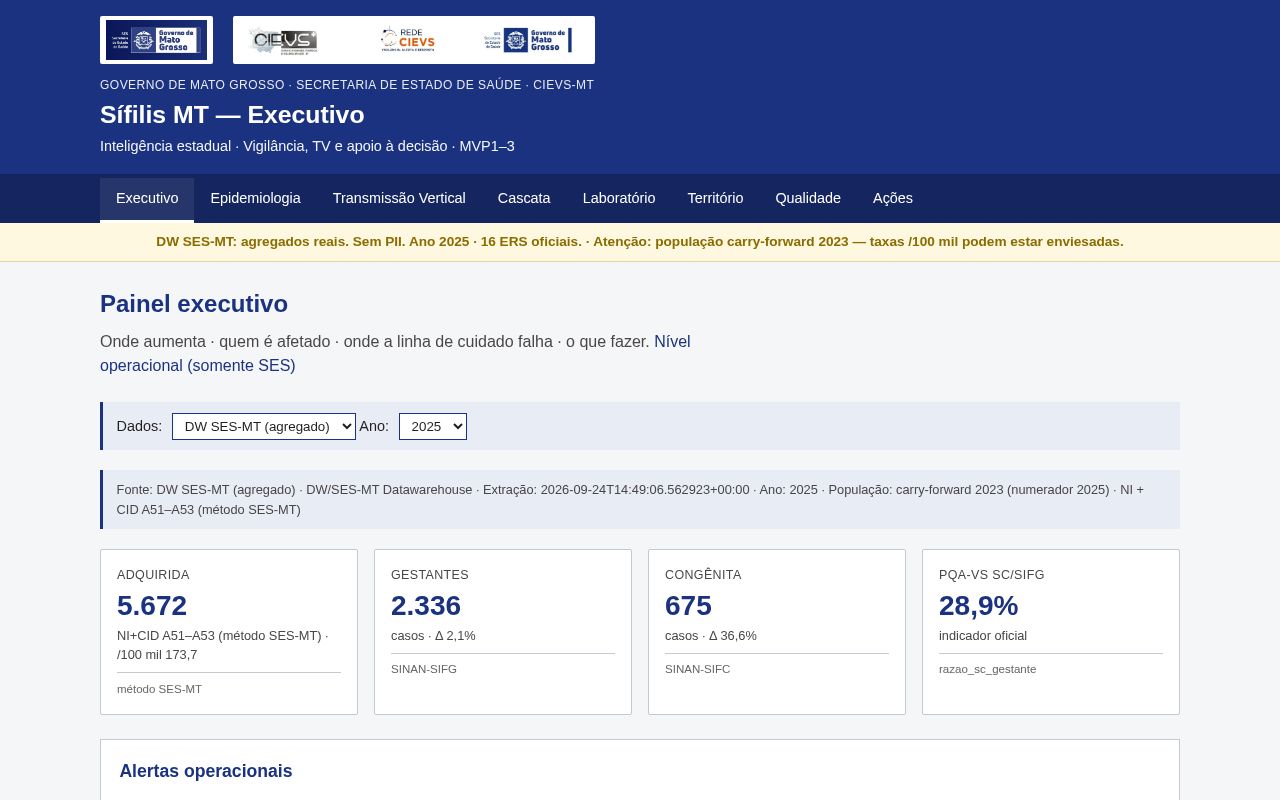Click the Governo de Mato Grosso logo beside REDE CIEVS
Viewport: 1280px width, 800px height.
click(x=527, y=40)
